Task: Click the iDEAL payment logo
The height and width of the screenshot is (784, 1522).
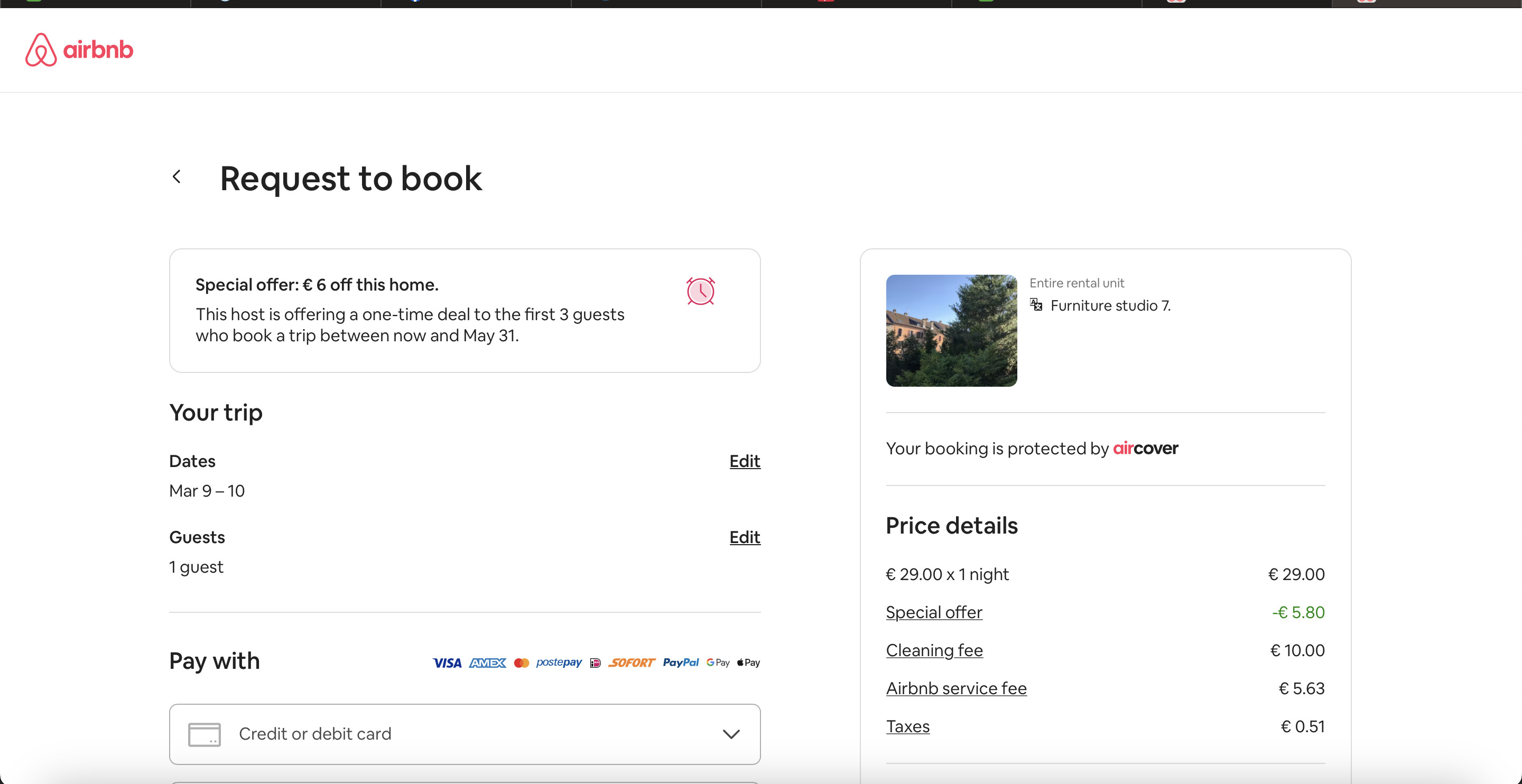Action: tap(595, 663)
